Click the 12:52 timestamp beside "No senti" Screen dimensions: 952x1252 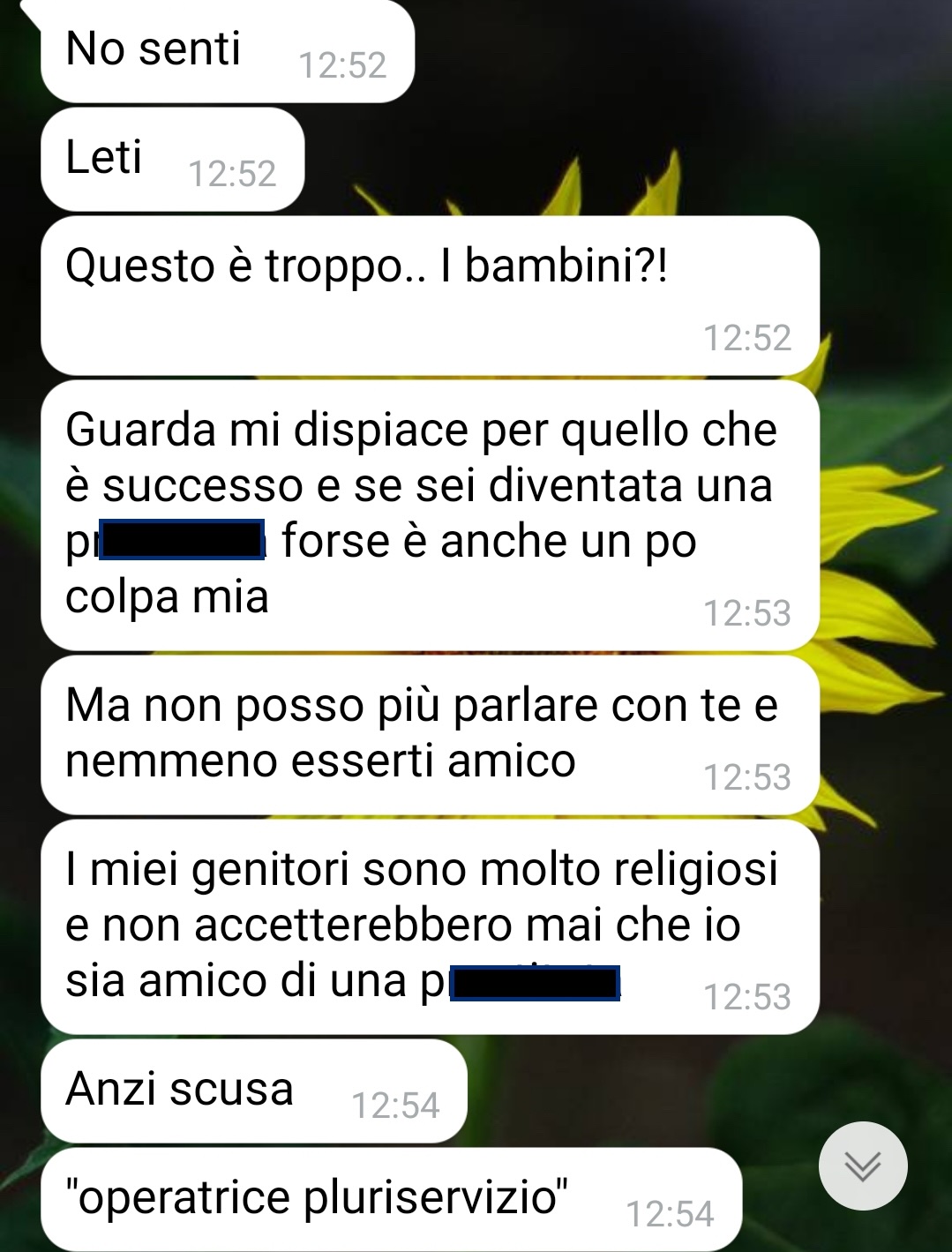[x=342, y=66]
